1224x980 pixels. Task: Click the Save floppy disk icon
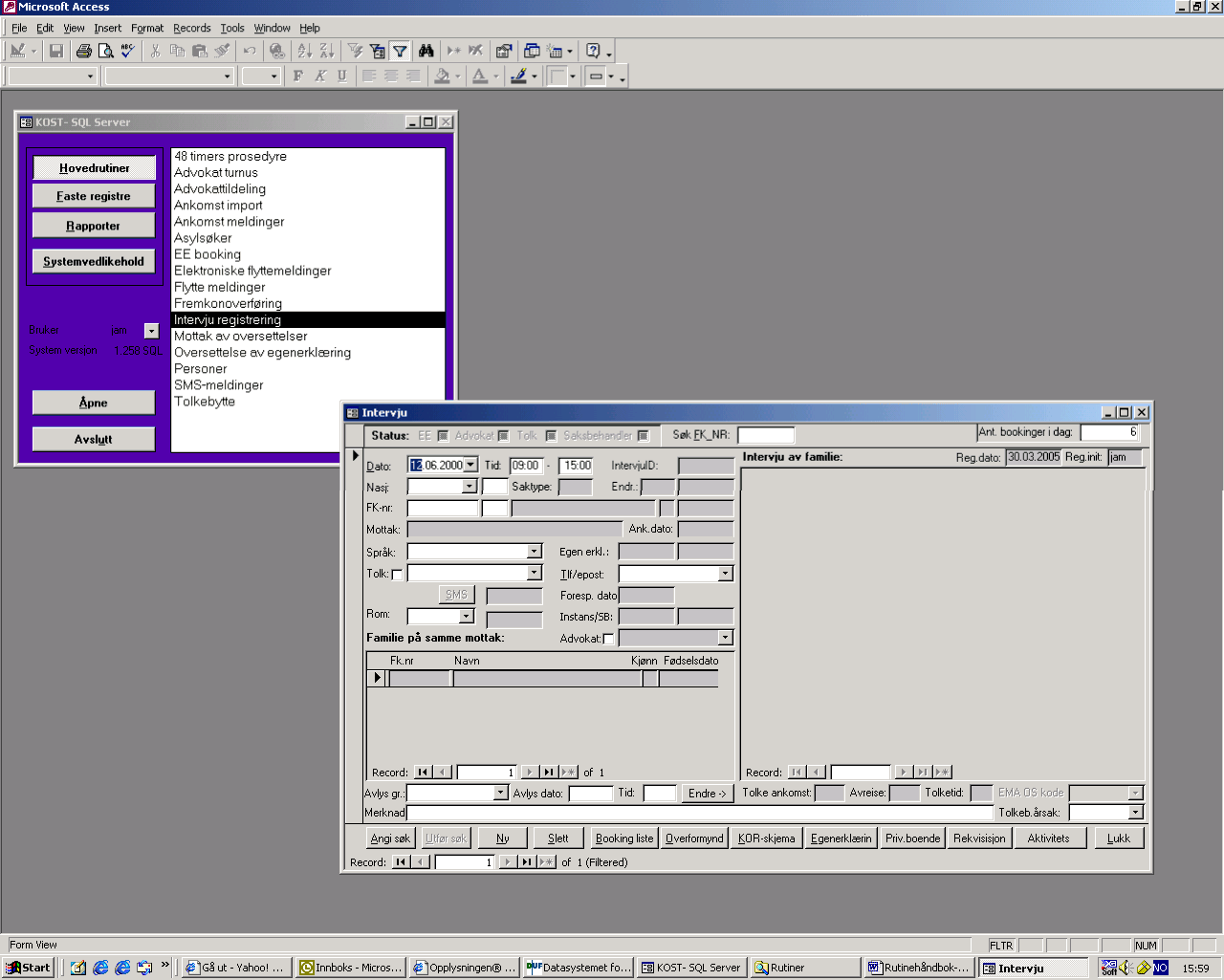pyautogui.click(x=56, y=51)
